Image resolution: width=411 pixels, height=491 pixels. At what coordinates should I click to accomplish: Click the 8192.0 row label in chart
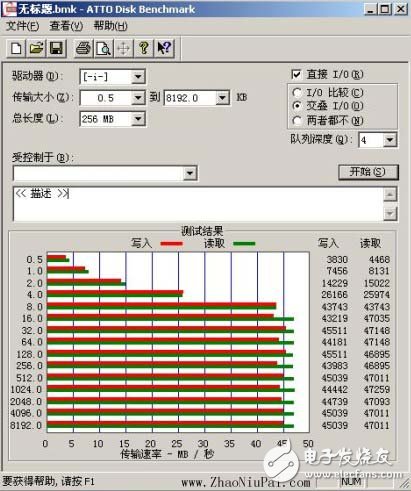(26, 425)
